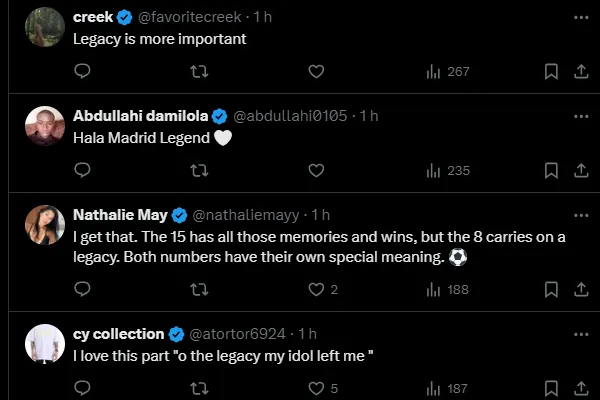Open more options on cy collection's tweet

[x=581, y=333]
